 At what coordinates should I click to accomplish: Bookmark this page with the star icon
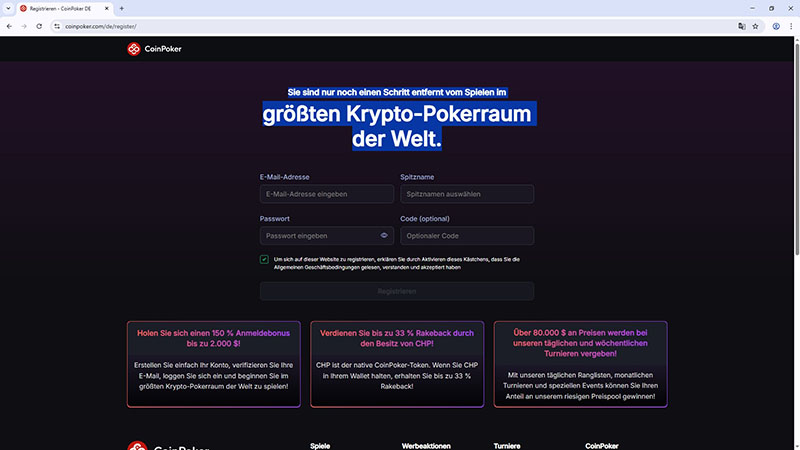coord(756,26)
